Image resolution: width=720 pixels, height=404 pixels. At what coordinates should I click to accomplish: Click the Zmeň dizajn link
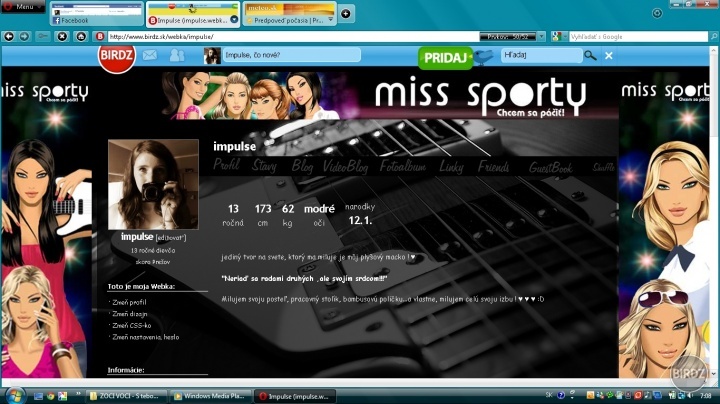(x=130, y=314)
